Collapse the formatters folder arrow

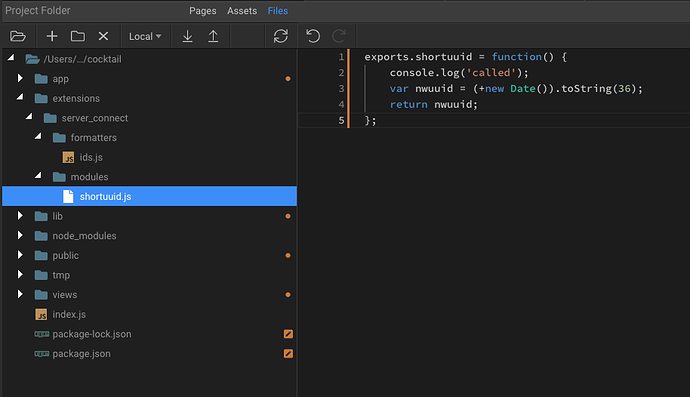[x=38, y=136]
